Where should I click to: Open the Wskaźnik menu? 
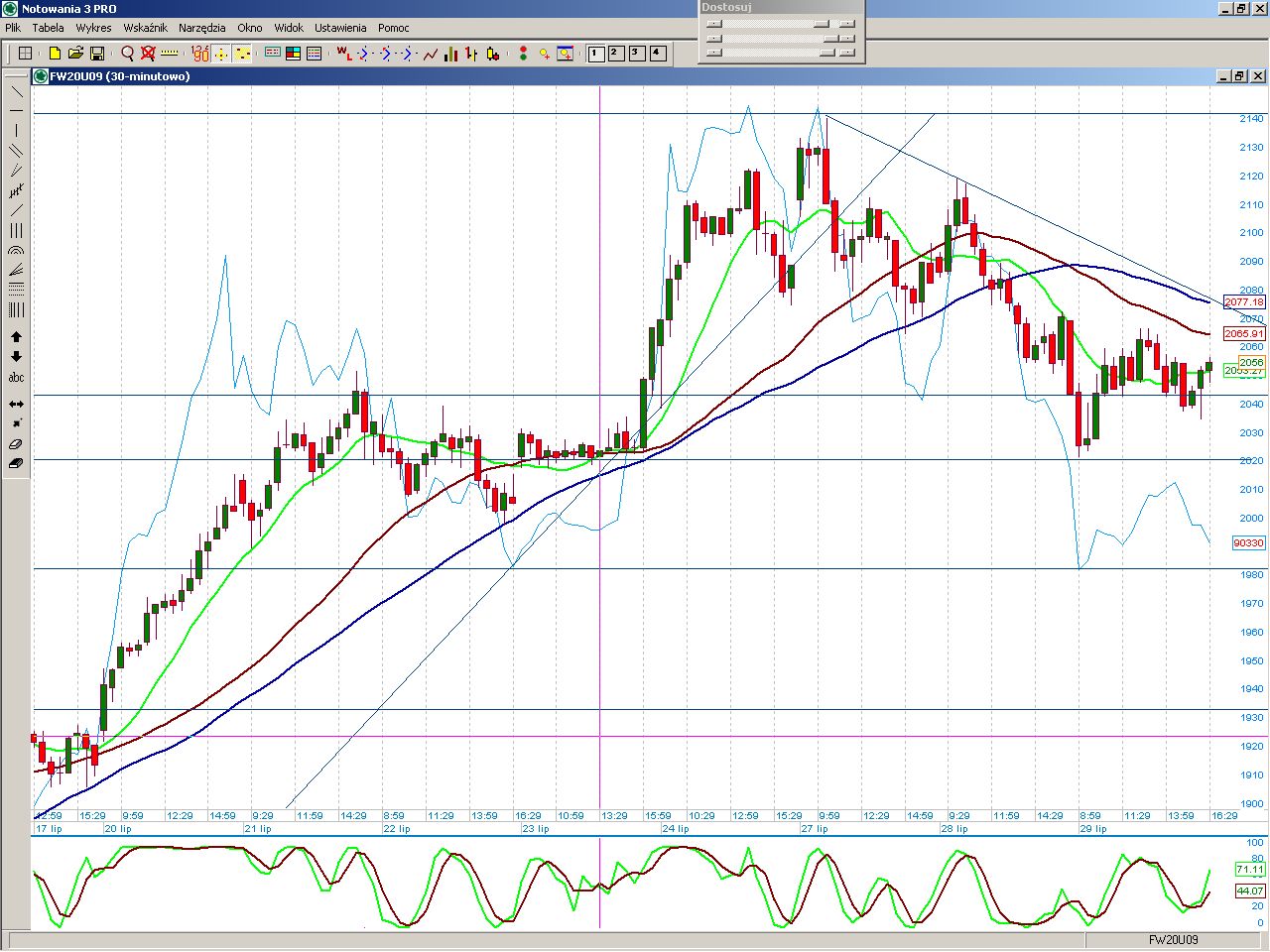click(x=145, y=28)
